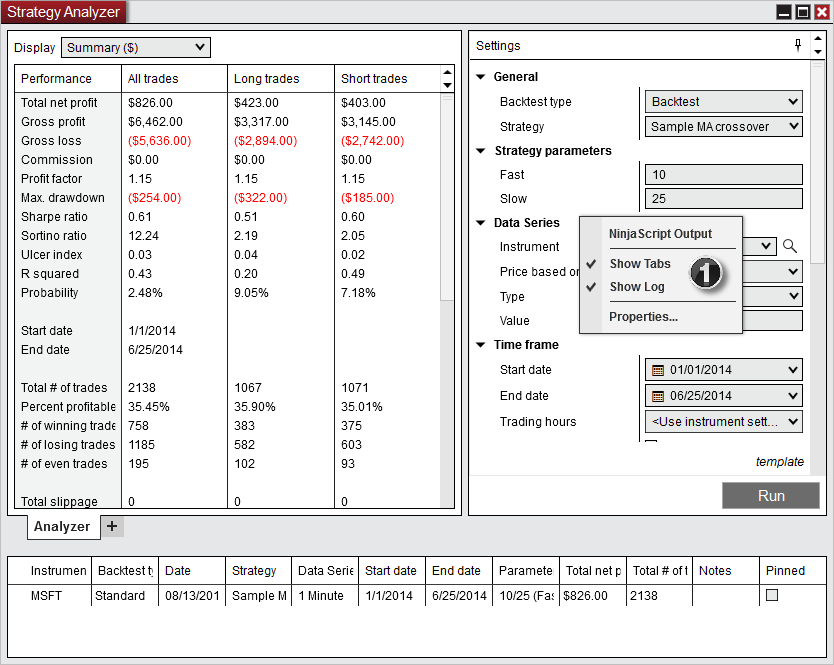Pin the Settings panel using the pin icon
This screenshot has width=834, height=665.
(x=797, y=45)
